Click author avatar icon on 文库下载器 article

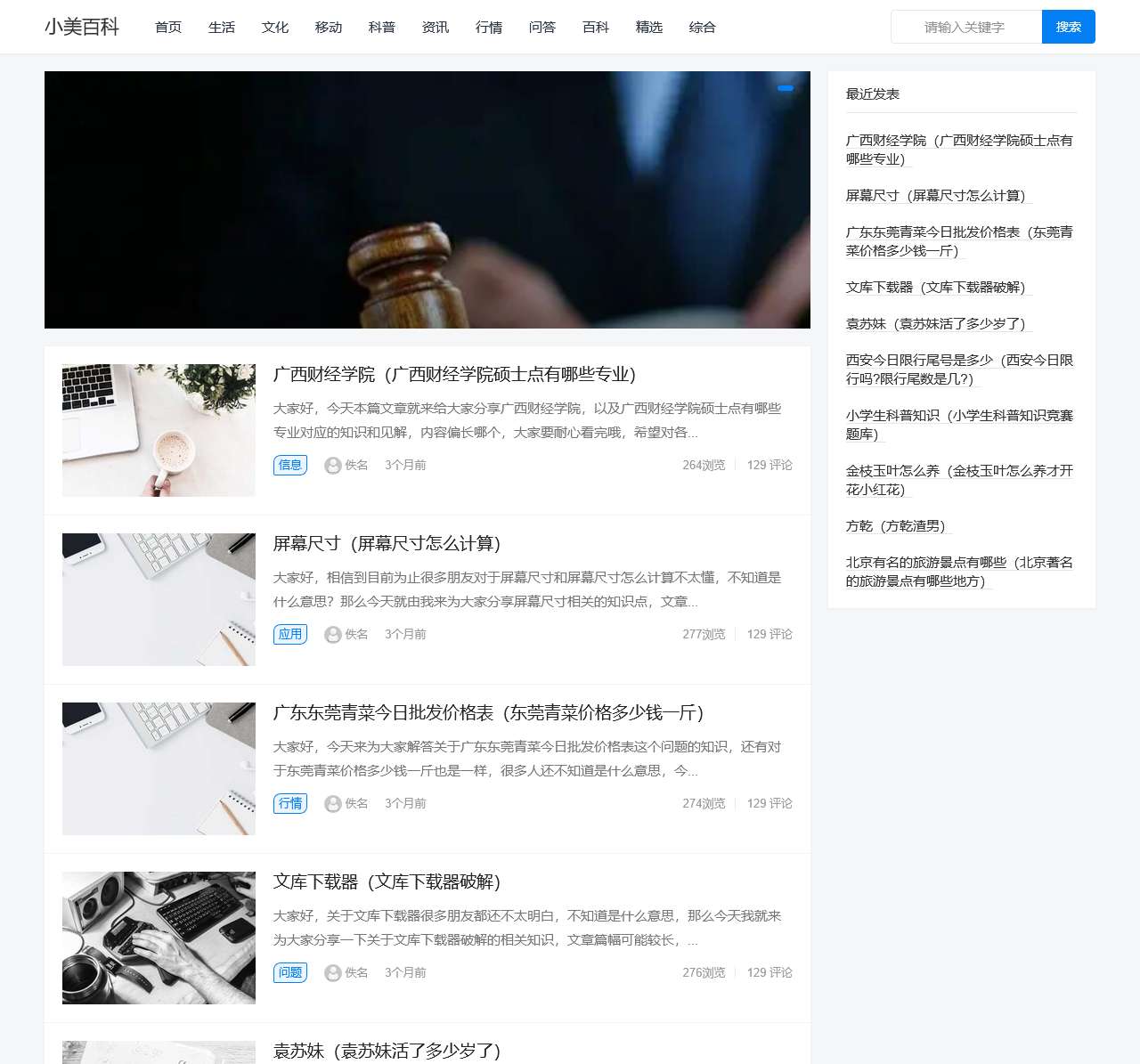pyautogui.click(x=333, y=973)
